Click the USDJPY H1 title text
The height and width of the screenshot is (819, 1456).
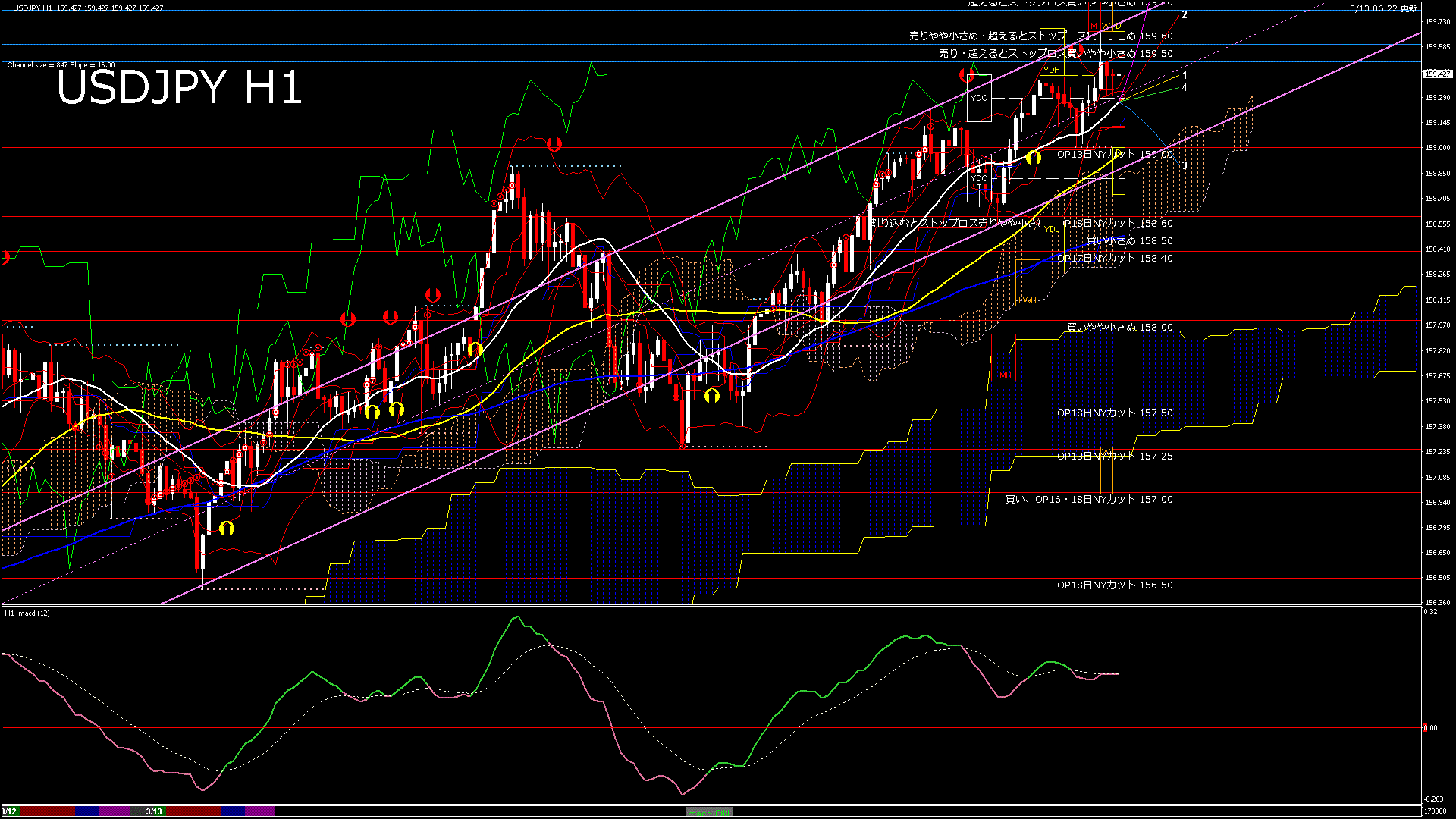pyautogui.click(x=179, y=88)
